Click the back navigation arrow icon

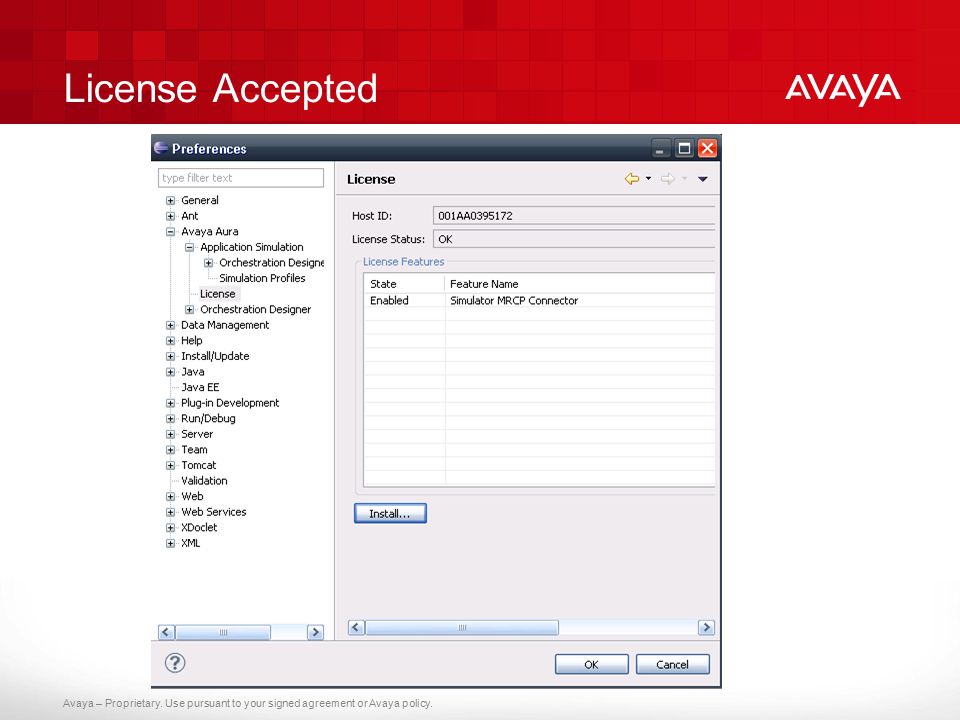pos(632,179)
